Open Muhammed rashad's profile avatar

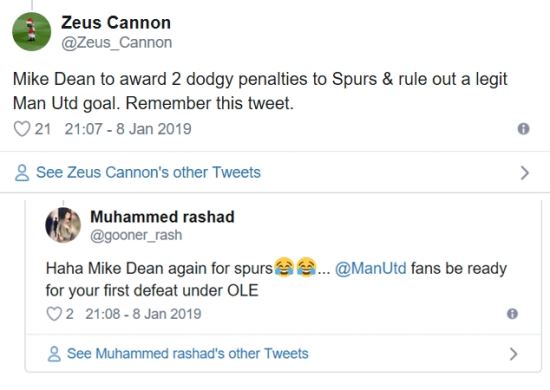point(63,225)
